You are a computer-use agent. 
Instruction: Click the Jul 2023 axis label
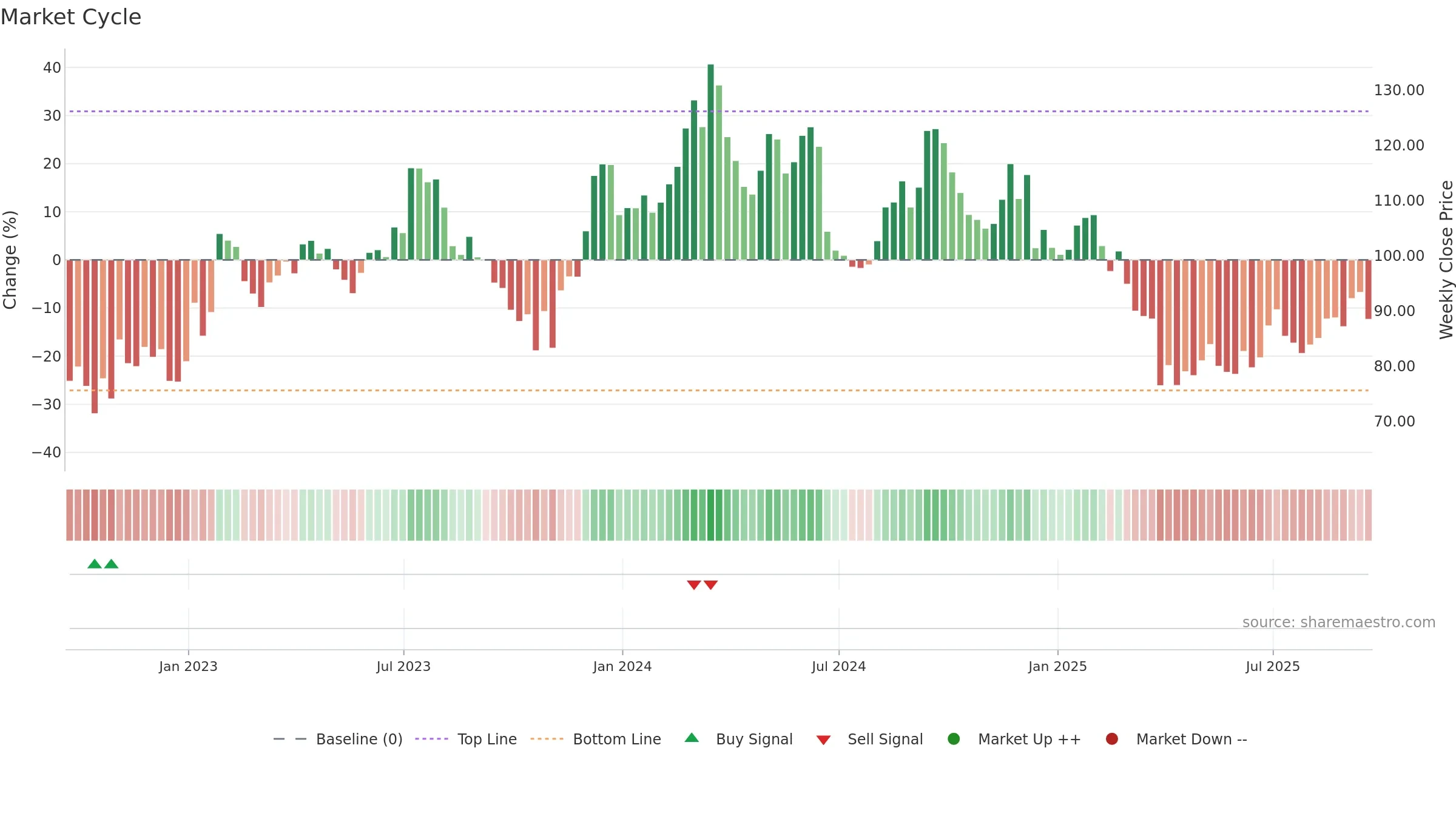[403, 667]
